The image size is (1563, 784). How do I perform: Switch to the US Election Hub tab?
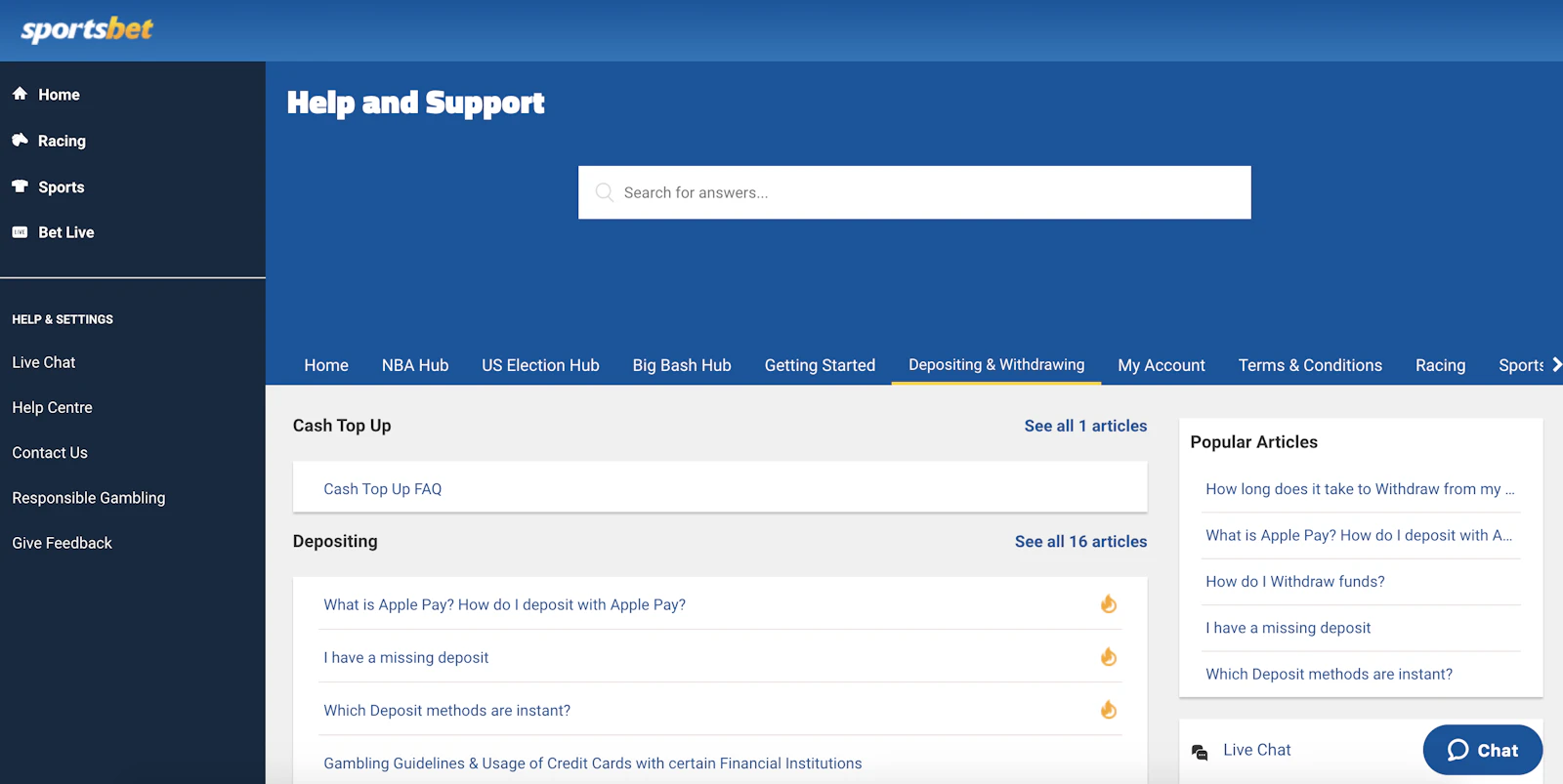tap(540, 365)
